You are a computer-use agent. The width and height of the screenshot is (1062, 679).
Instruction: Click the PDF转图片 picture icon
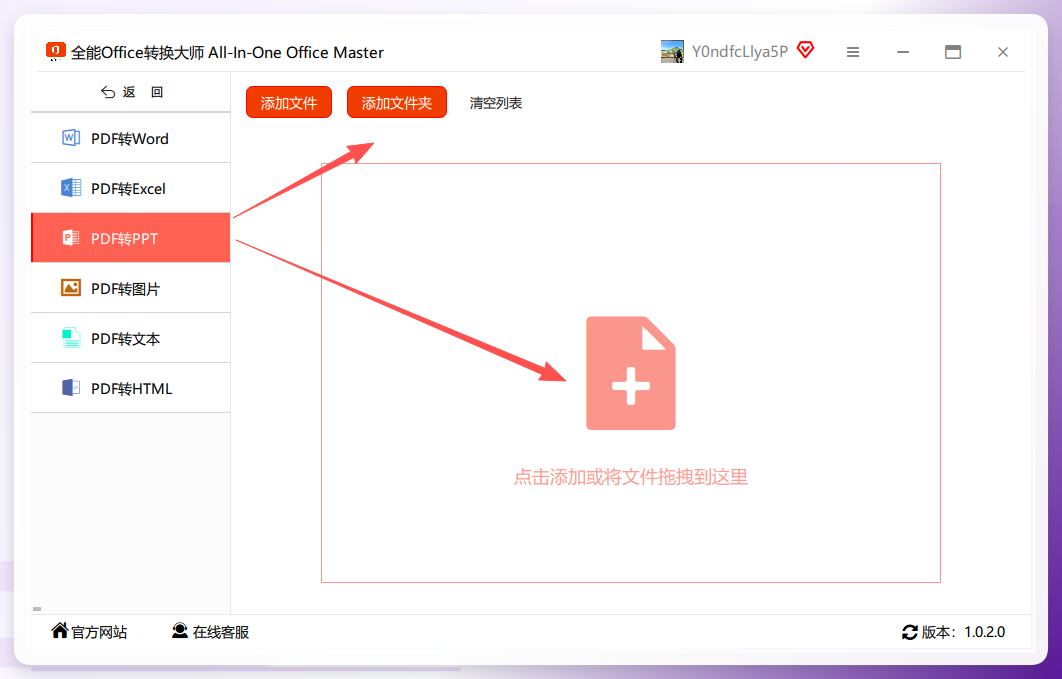70,288
